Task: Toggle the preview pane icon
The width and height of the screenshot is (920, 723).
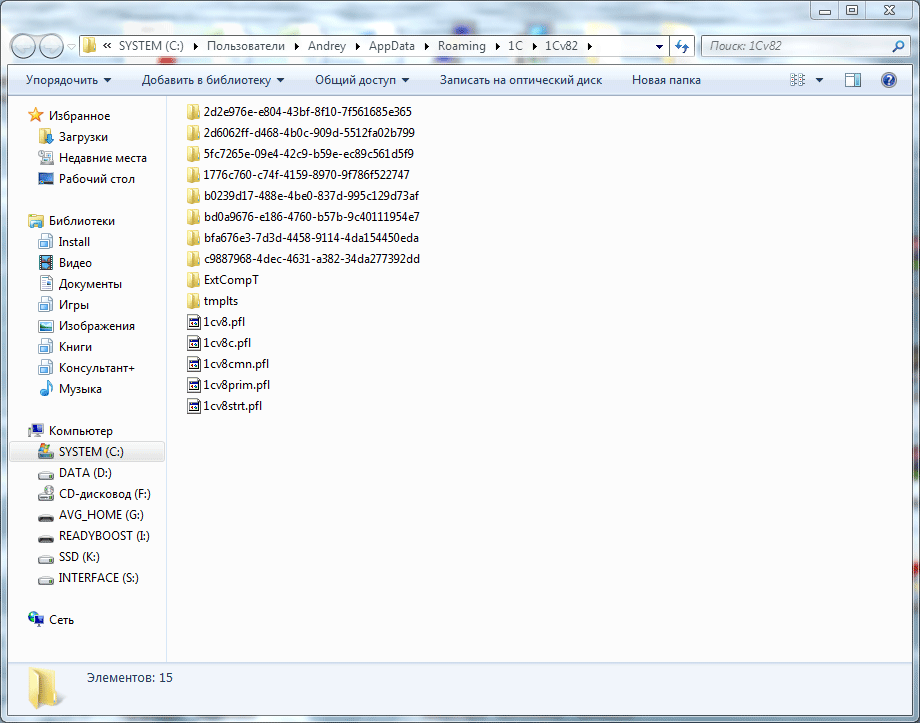Action: click(853, 80)
